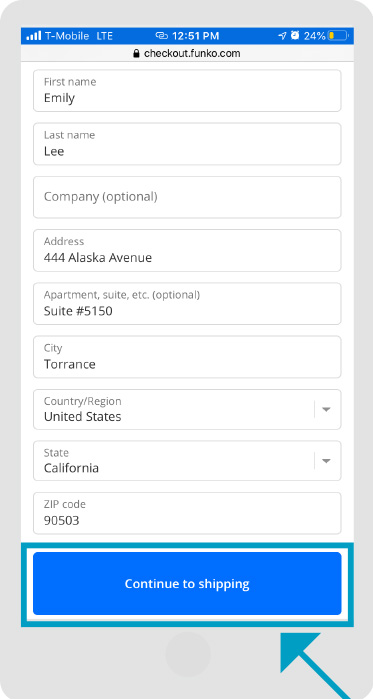Edit the Last name field with Lee
Image resolution: width=373 pixels, height=699 pixels.
point(187,144)
